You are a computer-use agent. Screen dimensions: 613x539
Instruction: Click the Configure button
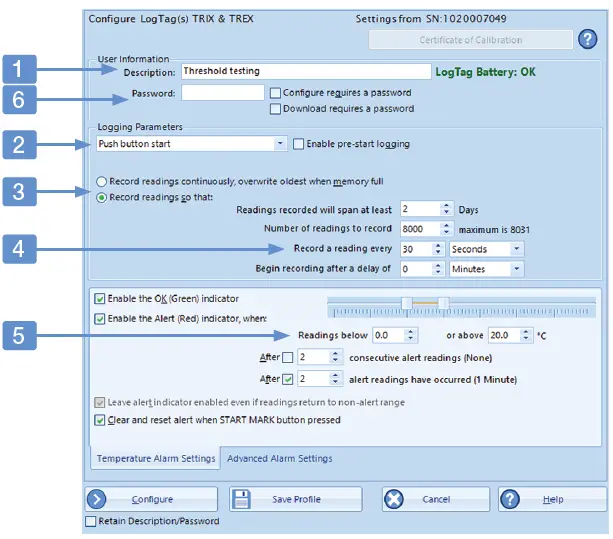tap(151, 499)
